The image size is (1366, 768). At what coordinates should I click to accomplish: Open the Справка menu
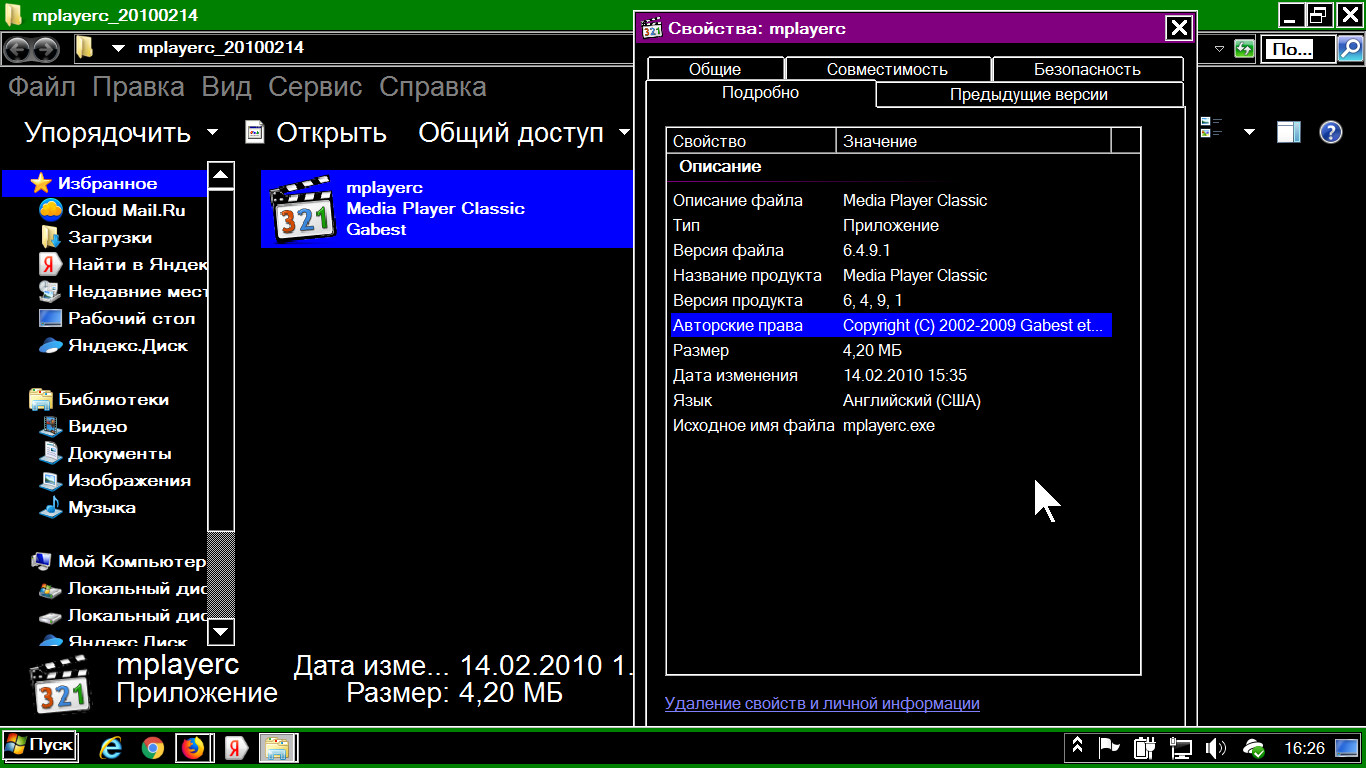click(x=433, y=87)
